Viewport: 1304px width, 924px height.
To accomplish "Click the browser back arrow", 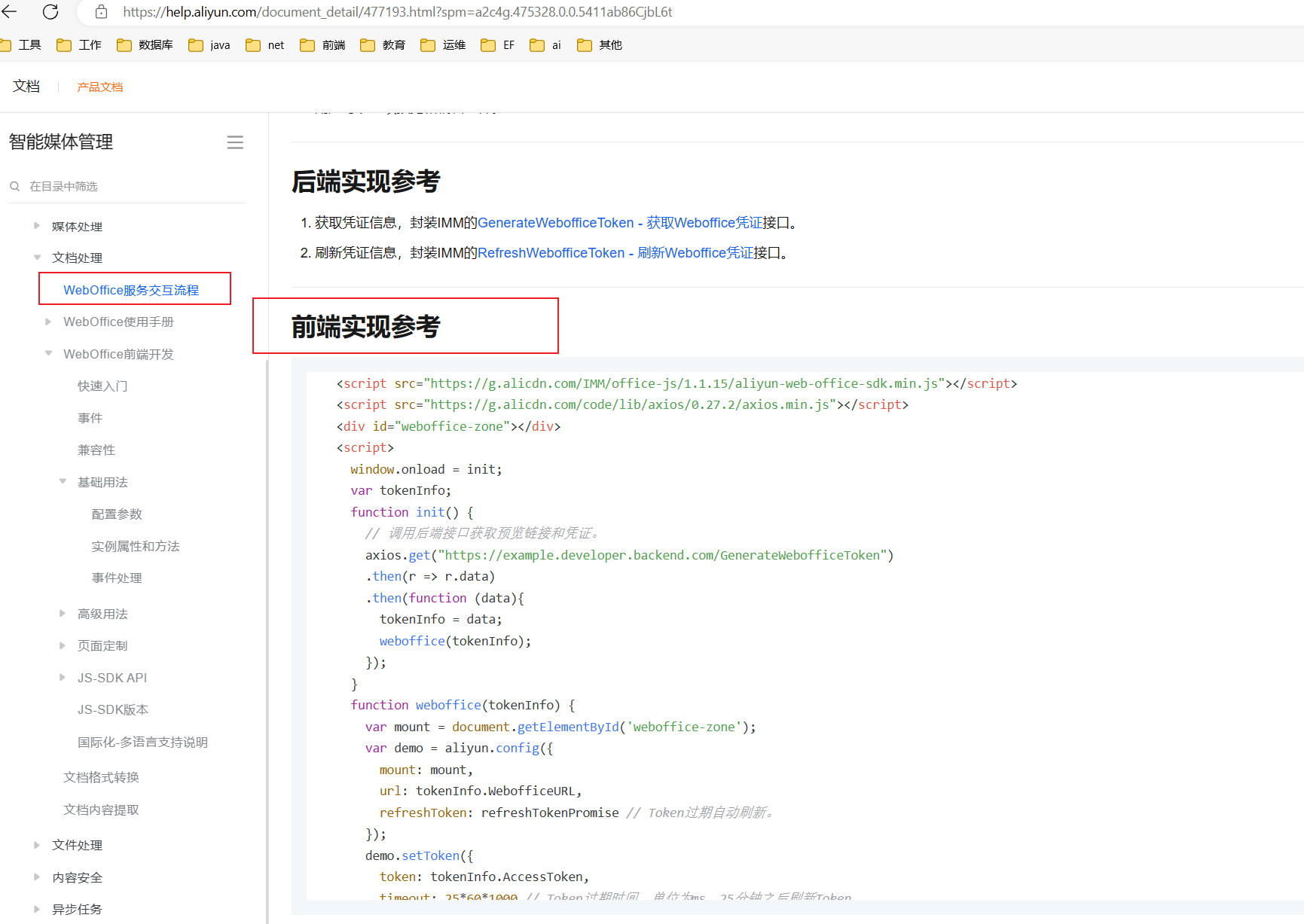I will pos(9,12).
